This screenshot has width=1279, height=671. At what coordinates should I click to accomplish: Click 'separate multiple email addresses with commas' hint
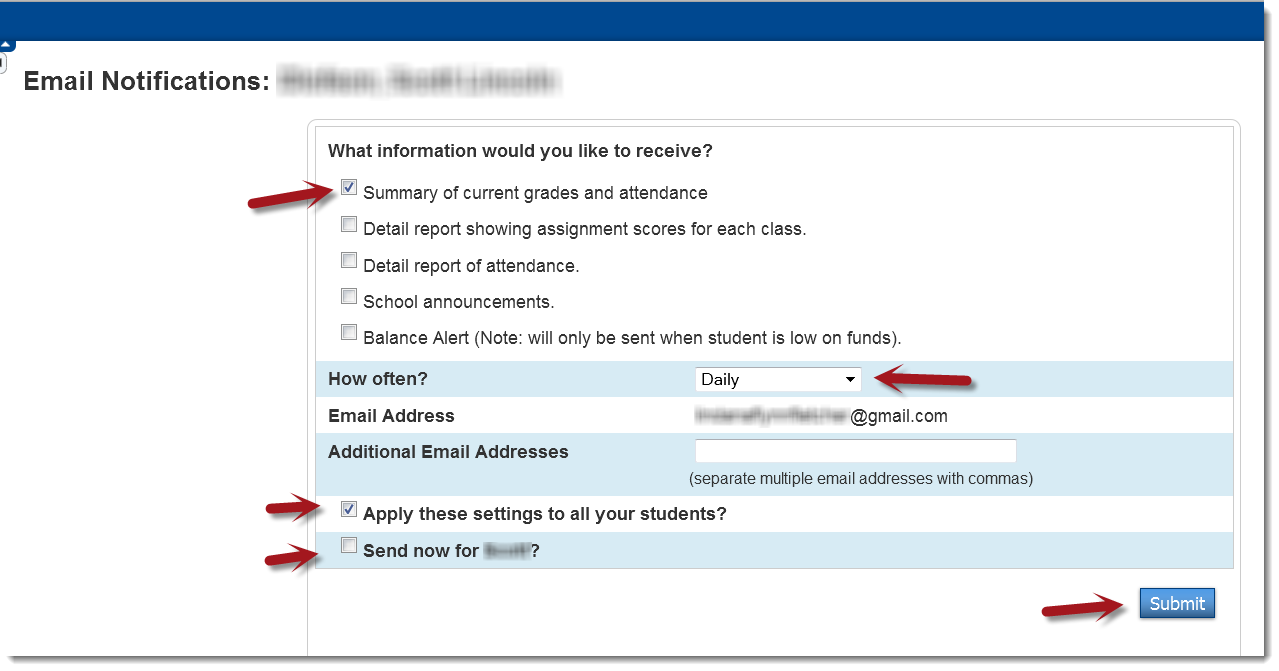pos(861,478)
